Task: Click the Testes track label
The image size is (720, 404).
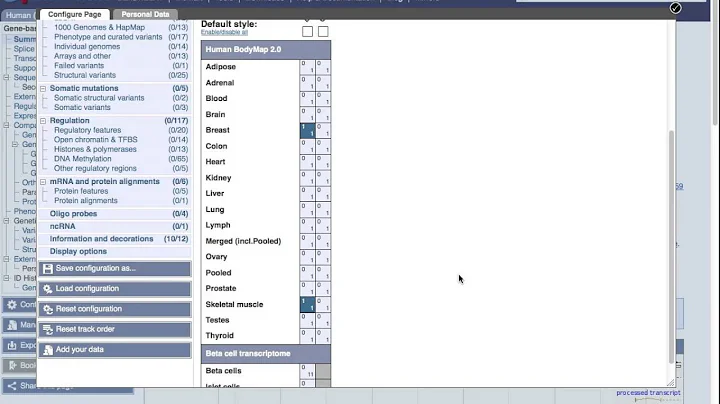Action: pos(217,320)
